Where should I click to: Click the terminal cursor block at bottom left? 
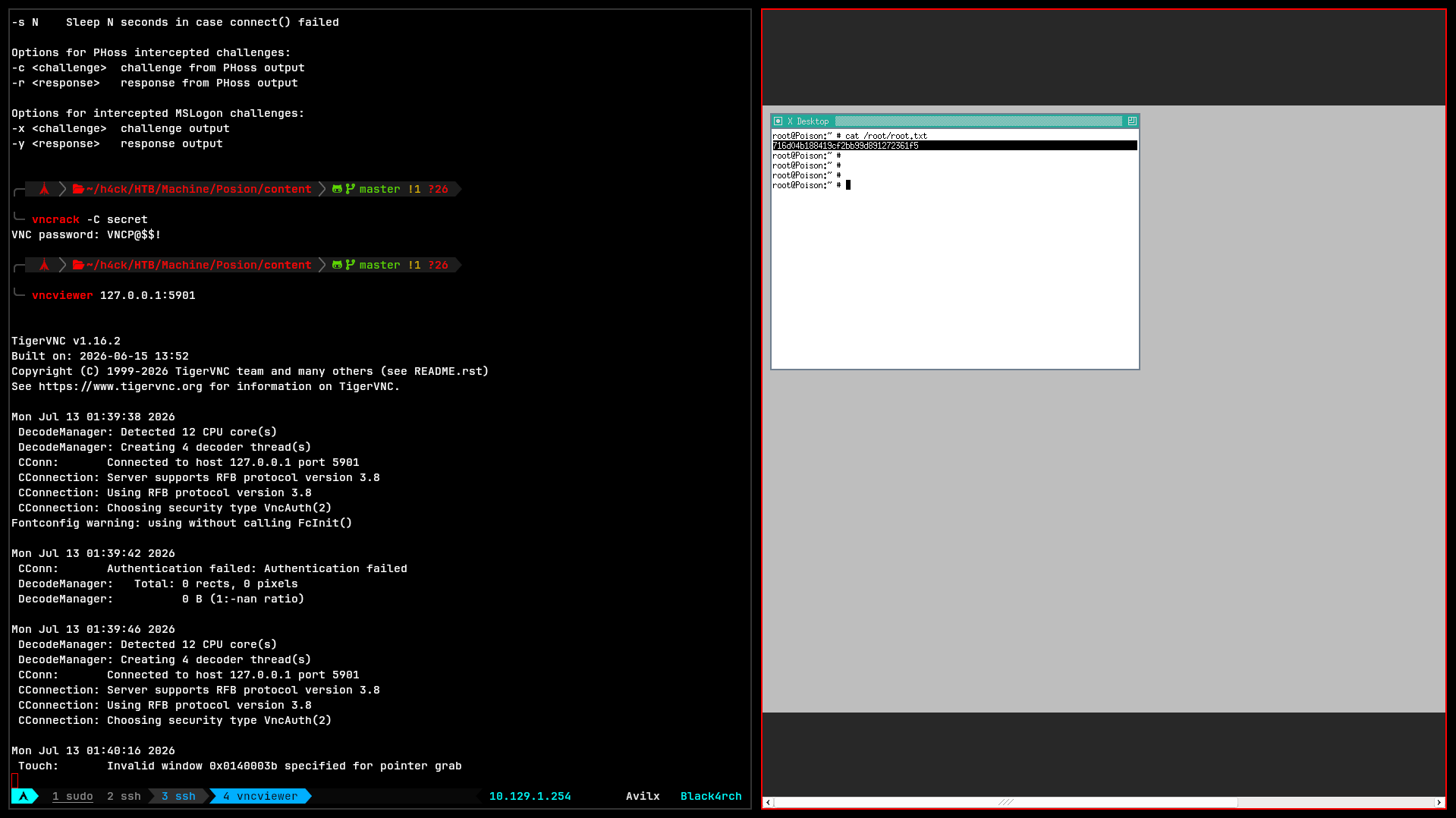click(14, 780)
